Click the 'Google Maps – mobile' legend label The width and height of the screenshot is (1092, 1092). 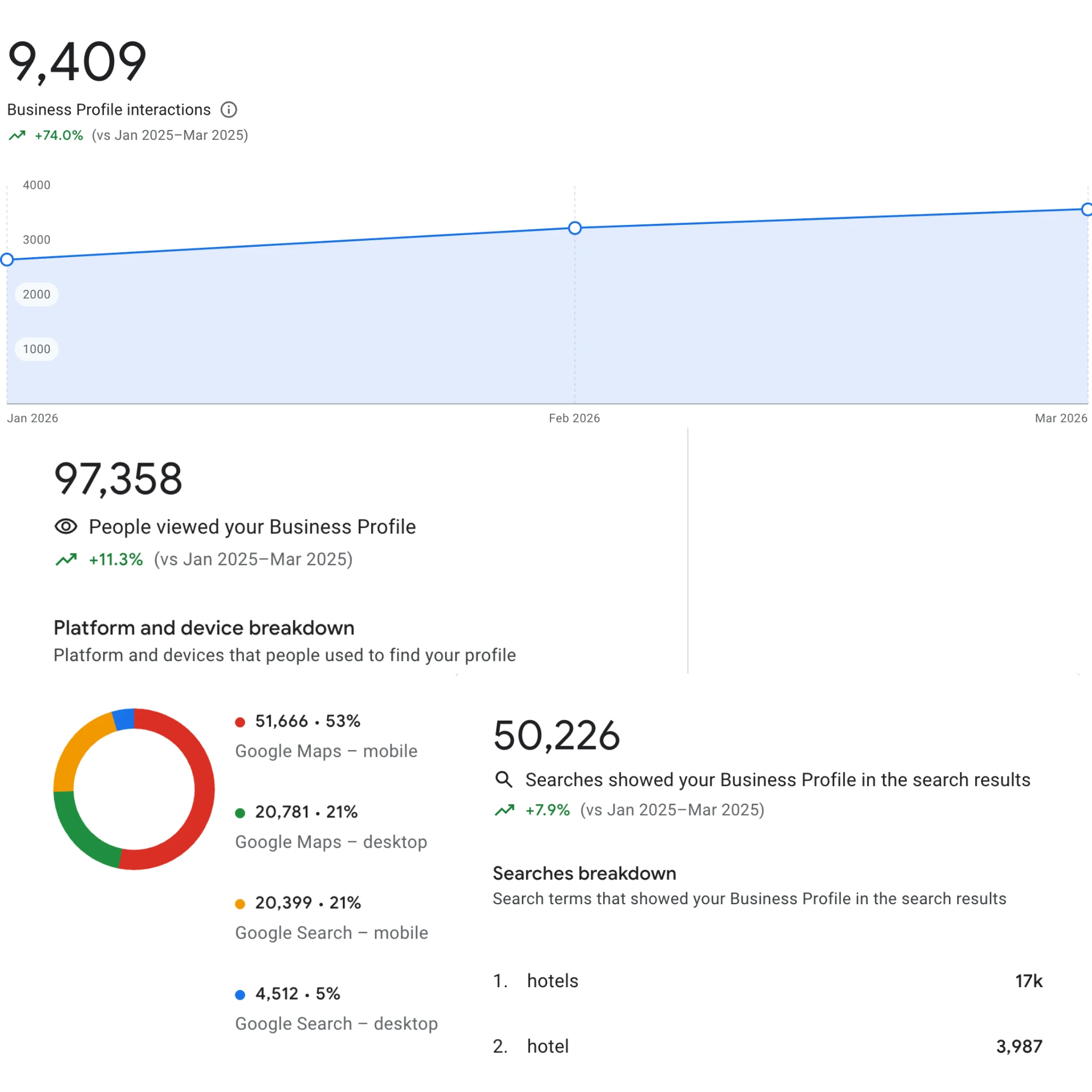325,751
